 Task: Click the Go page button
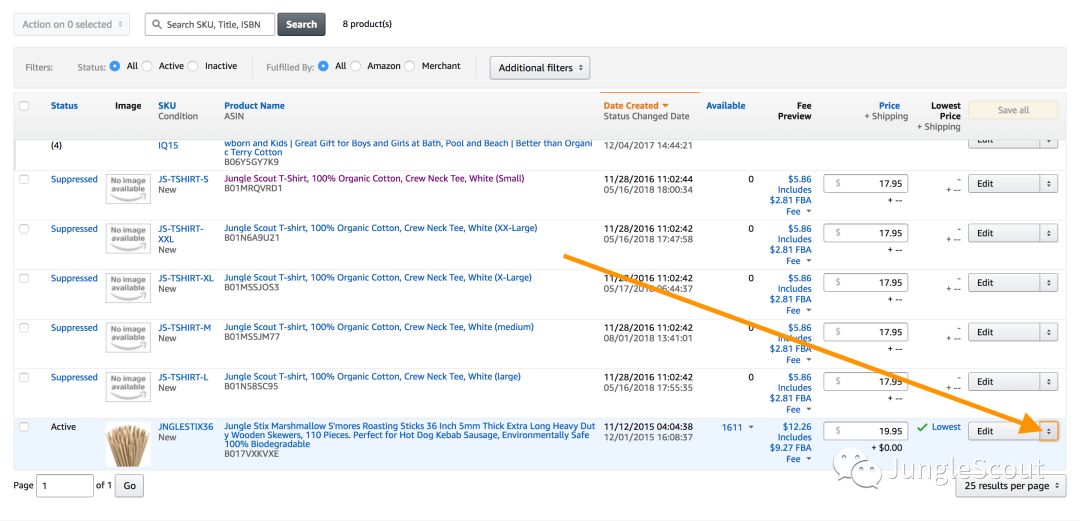point(128,486)
